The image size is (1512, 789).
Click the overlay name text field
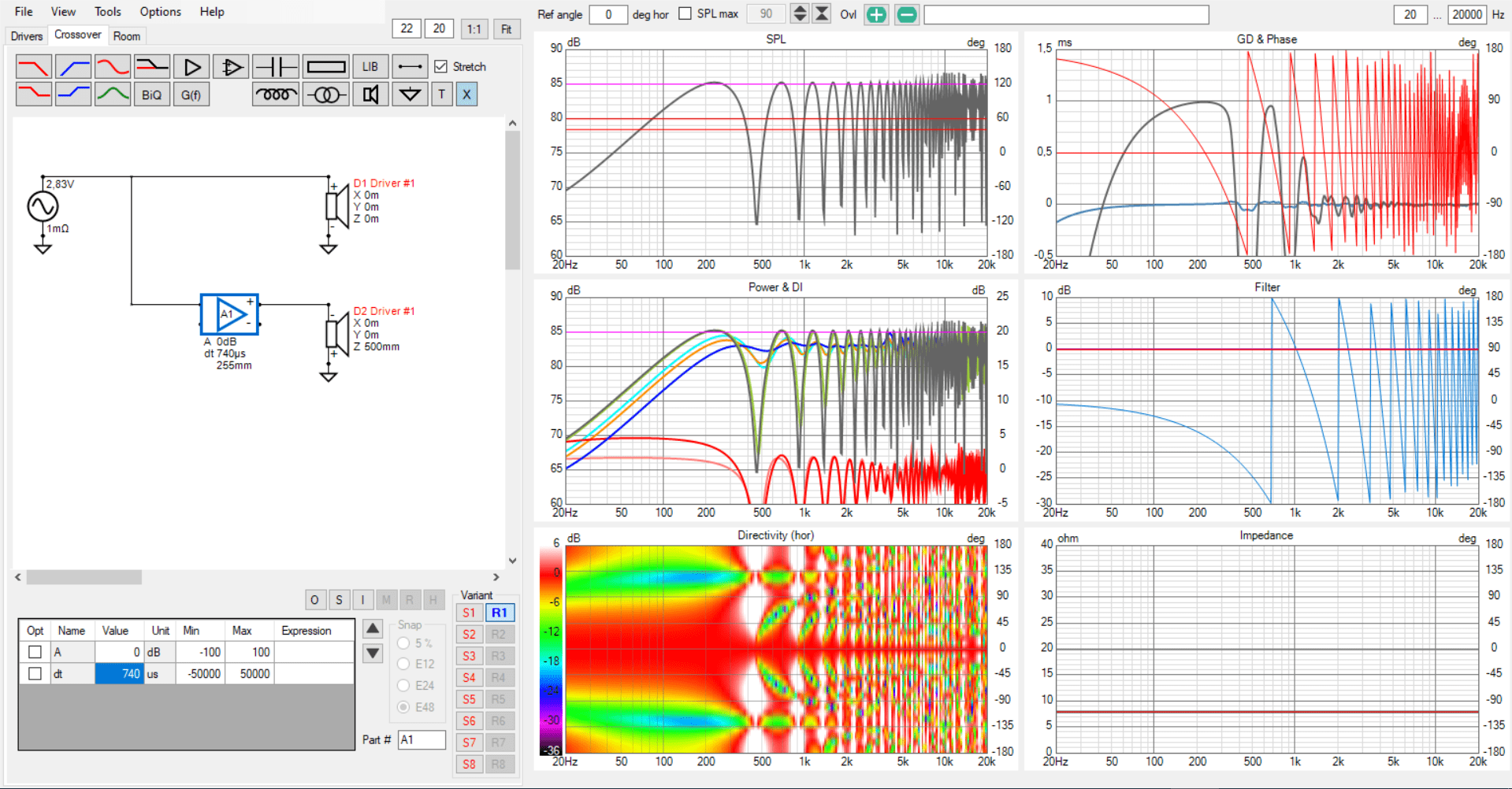pos(1066,14)
